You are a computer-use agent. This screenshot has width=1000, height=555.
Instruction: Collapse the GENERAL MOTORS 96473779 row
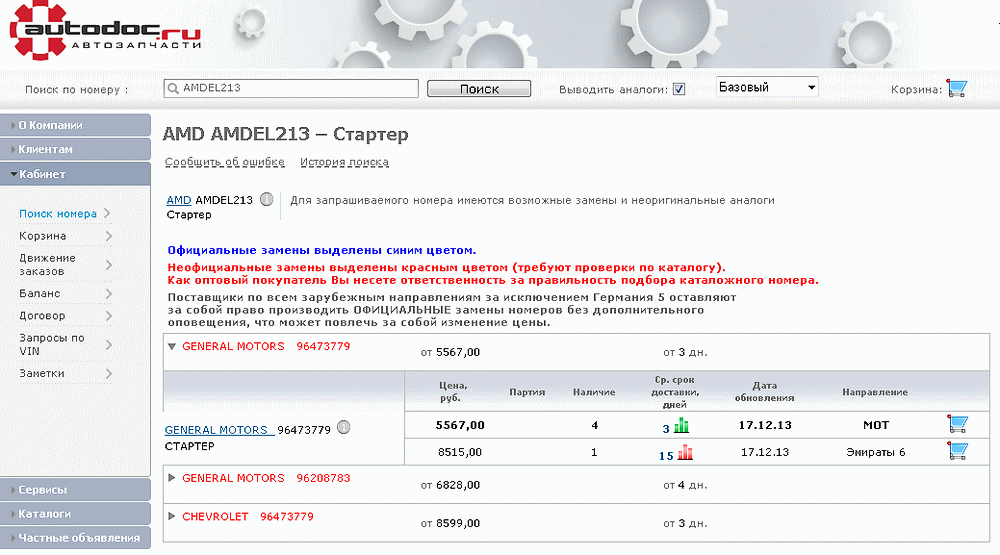click(172, 347)
